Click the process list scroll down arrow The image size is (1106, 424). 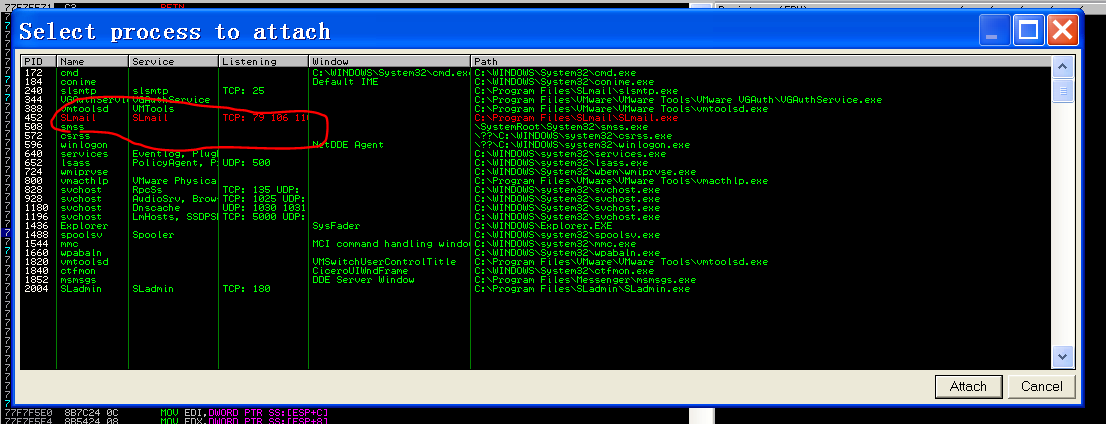click(x=1062, y=356)
